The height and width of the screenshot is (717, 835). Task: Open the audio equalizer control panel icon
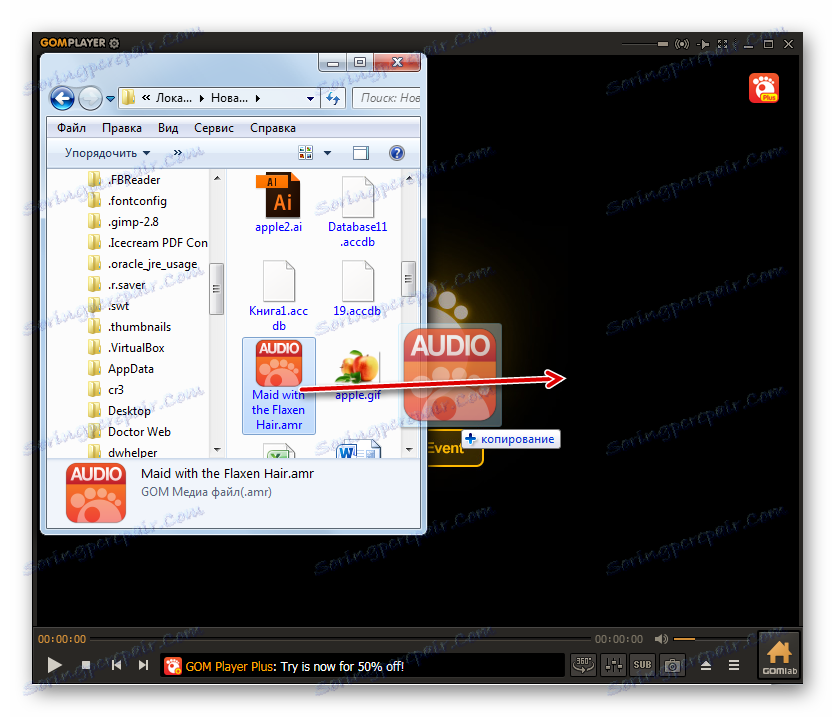613,664
